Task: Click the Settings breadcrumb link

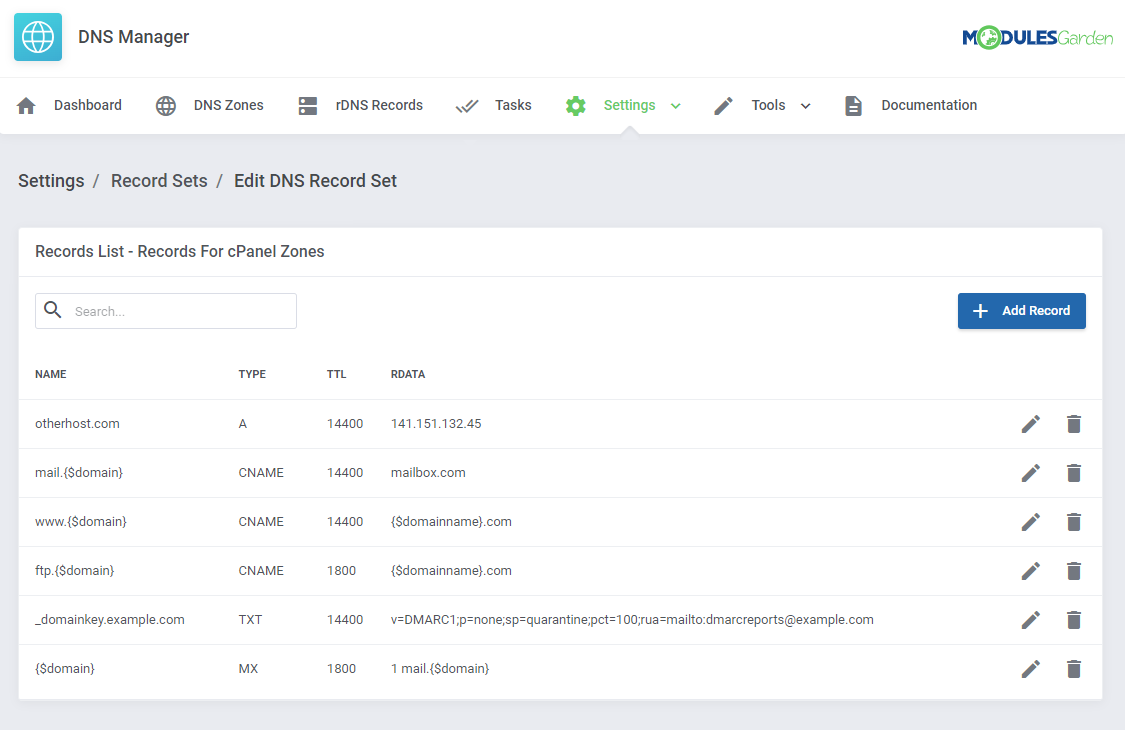Action: (51, 181)
